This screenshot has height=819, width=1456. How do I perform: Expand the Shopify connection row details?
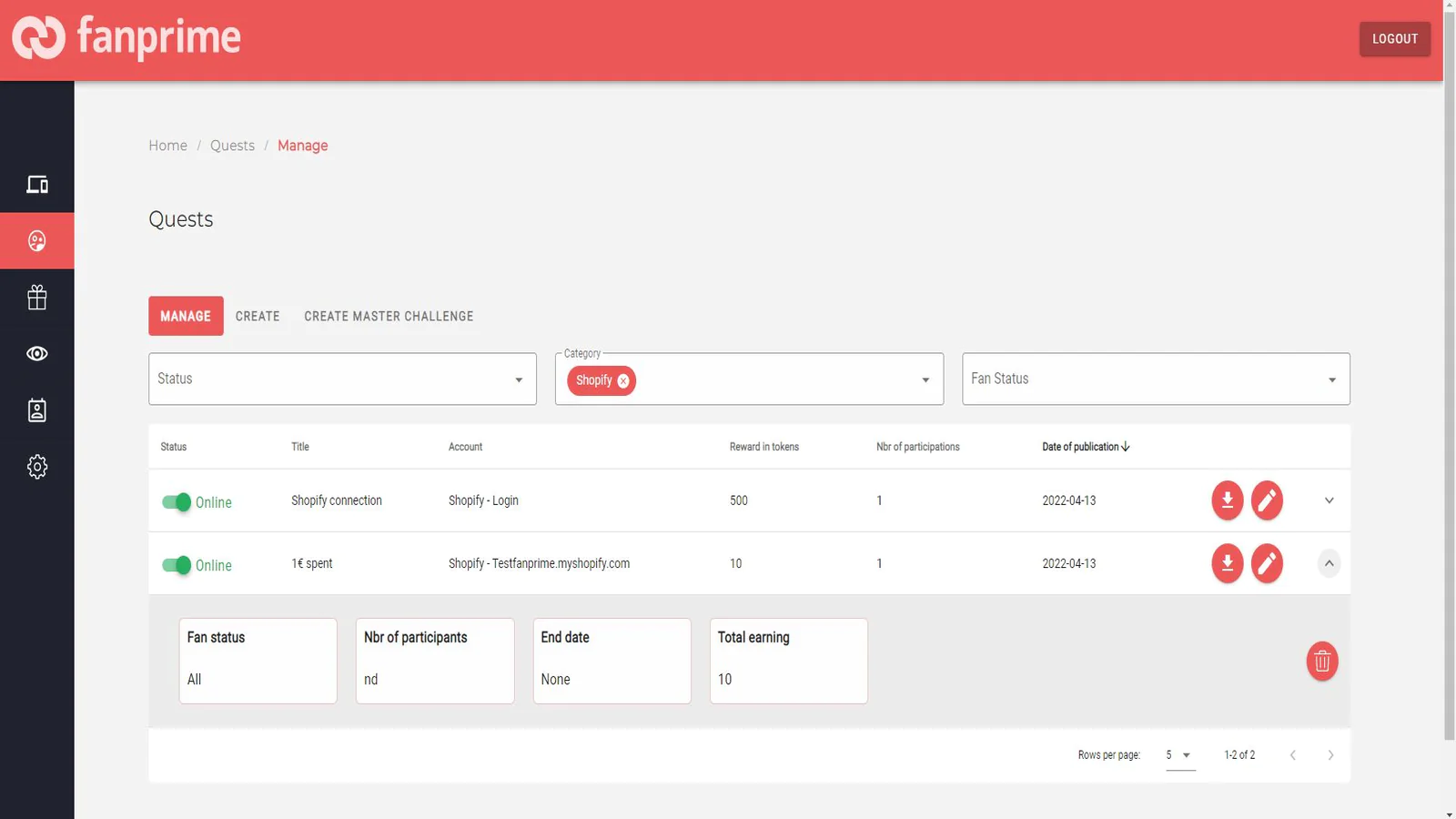[x=1329, y=500]
